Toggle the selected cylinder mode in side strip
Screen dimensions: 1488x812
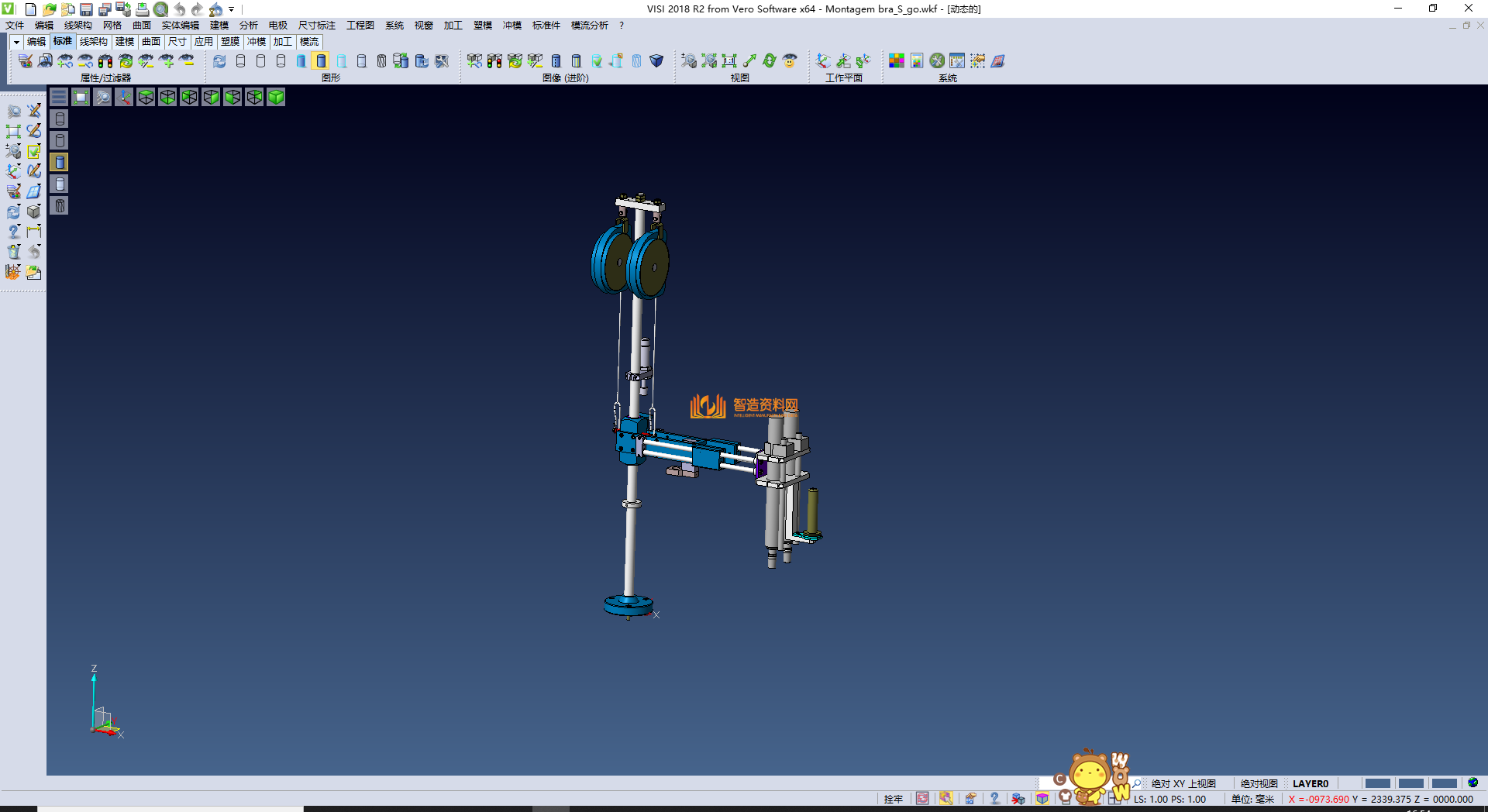[x=60, y=162]
